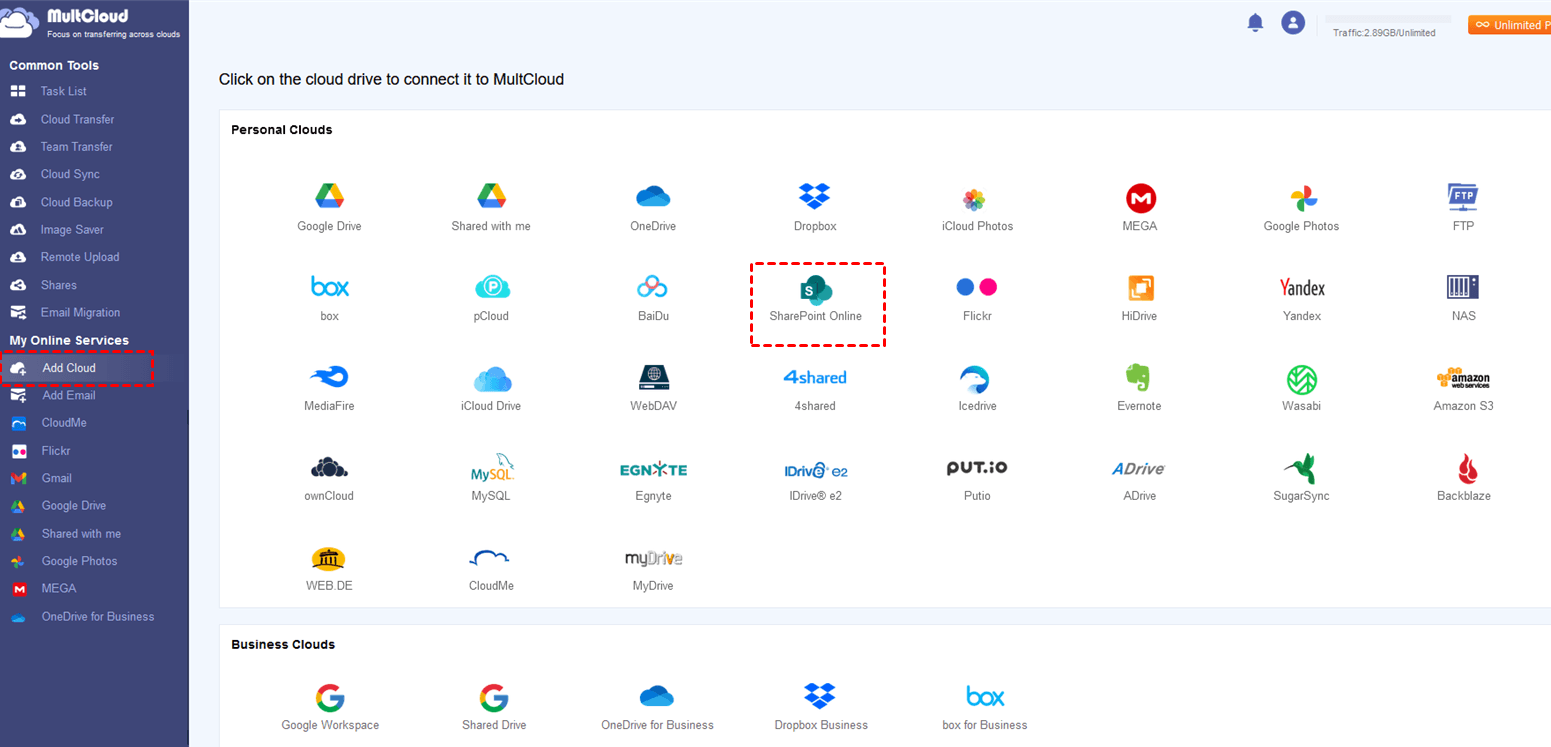The width and height of the screenshot is (1551, 747).
Task: Add the Evernote elephant icon
Action: (1139, 377)
